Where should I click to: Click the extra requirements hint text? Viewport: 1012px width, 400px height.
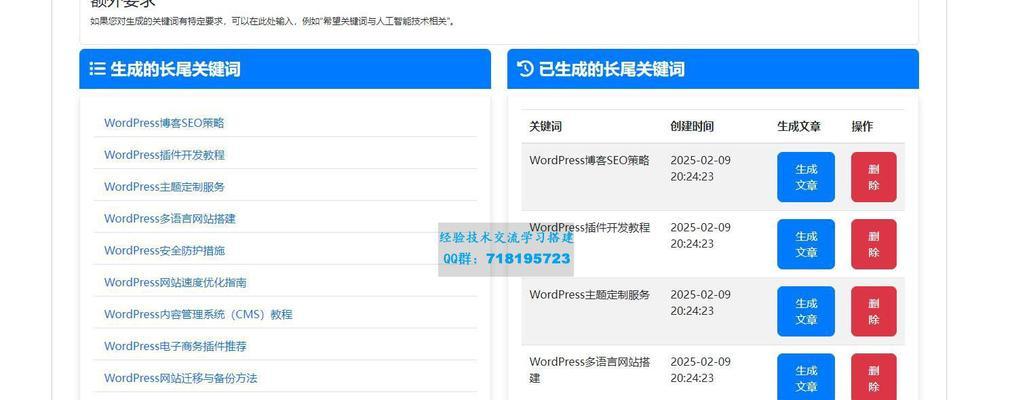(272, 21)
